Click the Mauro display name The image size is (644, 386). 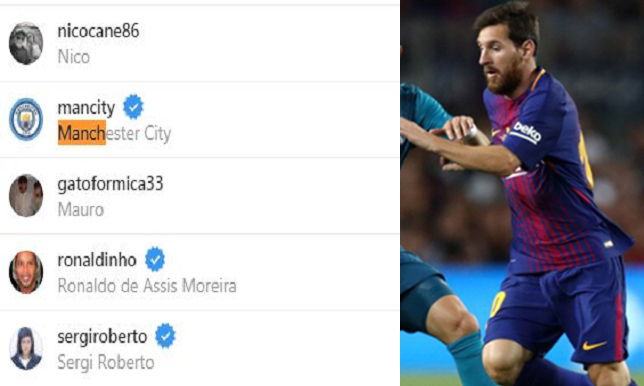click(x=80, y=209)
